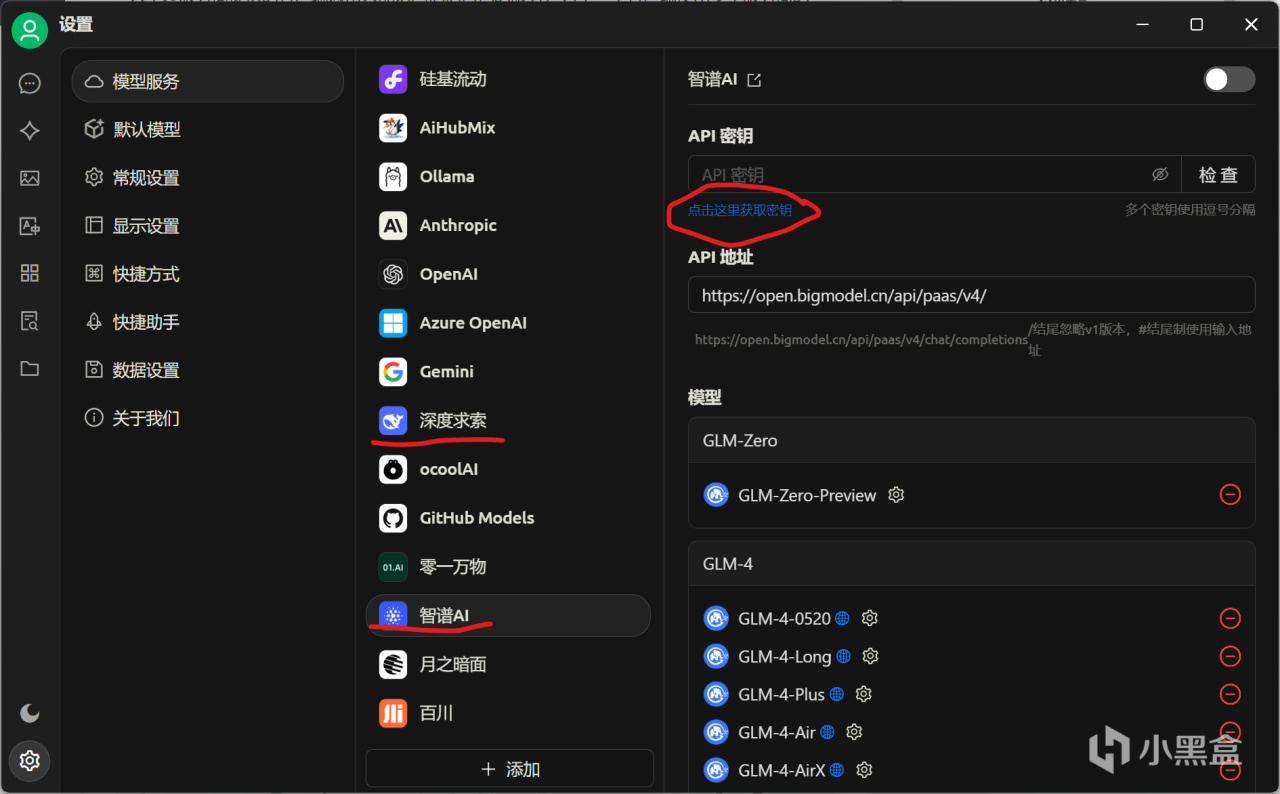The image size is (1280, 794).
Task: Open 默认模型 settings section
Action: tap(208, 129)
